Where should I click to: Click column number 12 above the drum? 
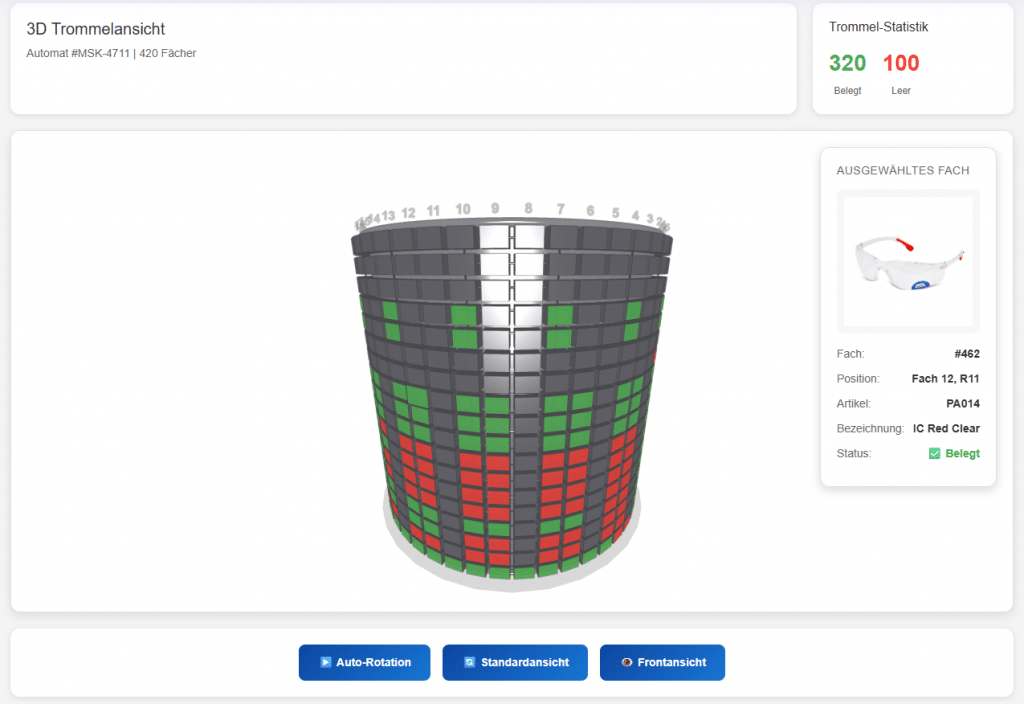point(408,213)
